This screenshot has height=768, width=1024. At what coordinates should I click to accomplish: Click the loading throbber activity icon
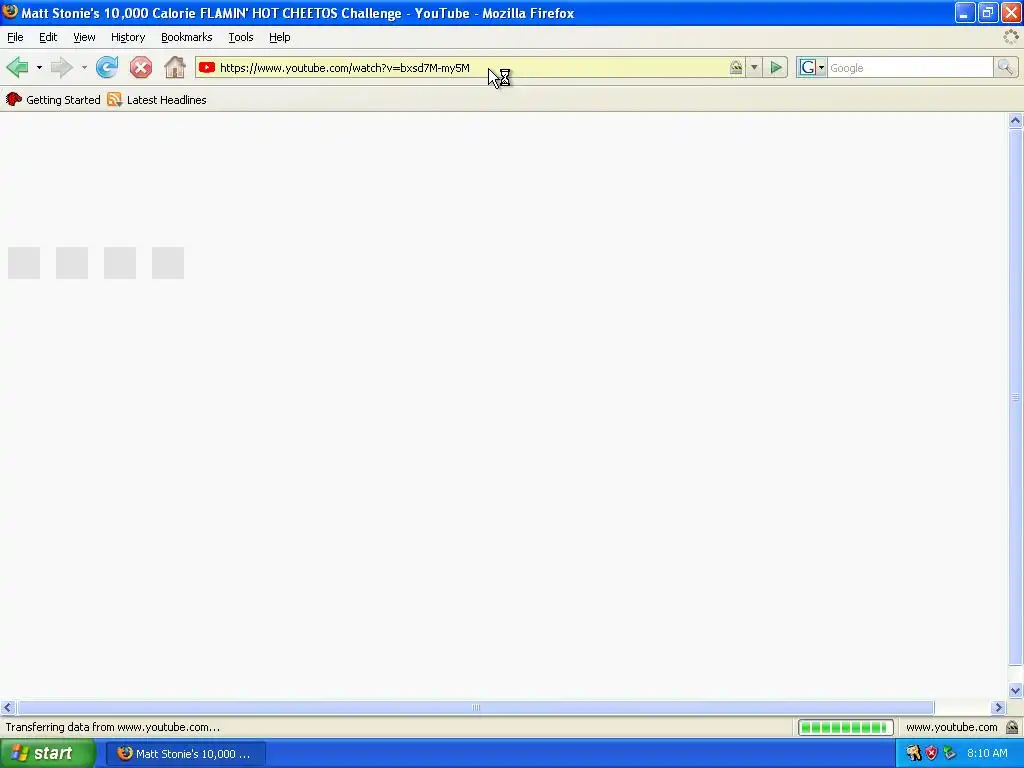(x=1010, y=37)
